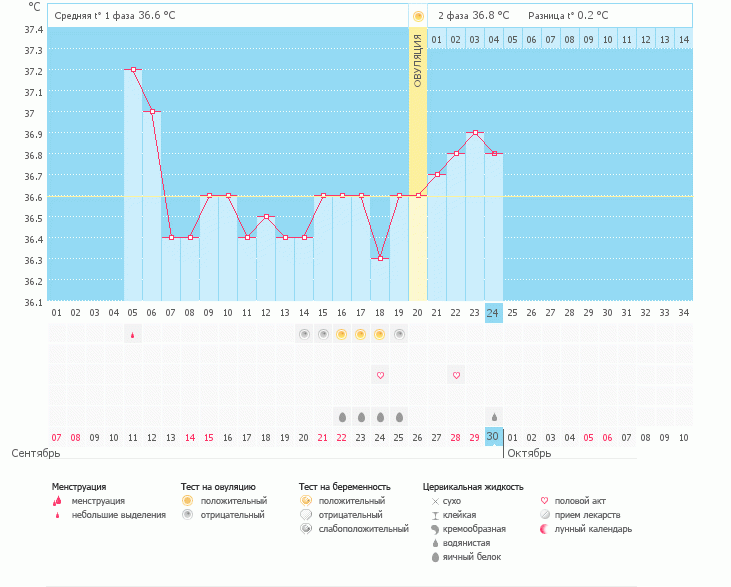Click the яичный белок icon in legend
This screenshot has height=587, width=731.
coord(435,557)
